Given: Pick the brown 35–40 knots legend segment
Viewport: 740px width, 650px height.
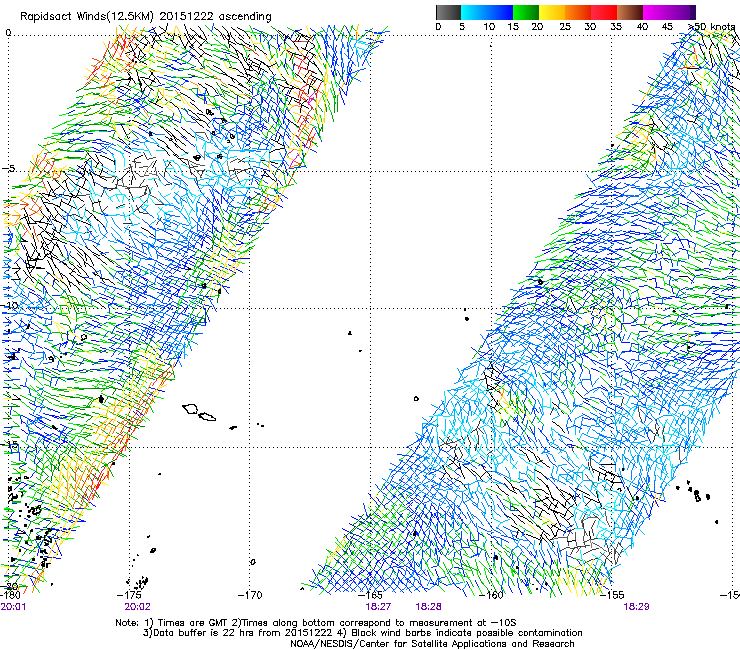Looking at the screenshot, I should coord(630,12).
